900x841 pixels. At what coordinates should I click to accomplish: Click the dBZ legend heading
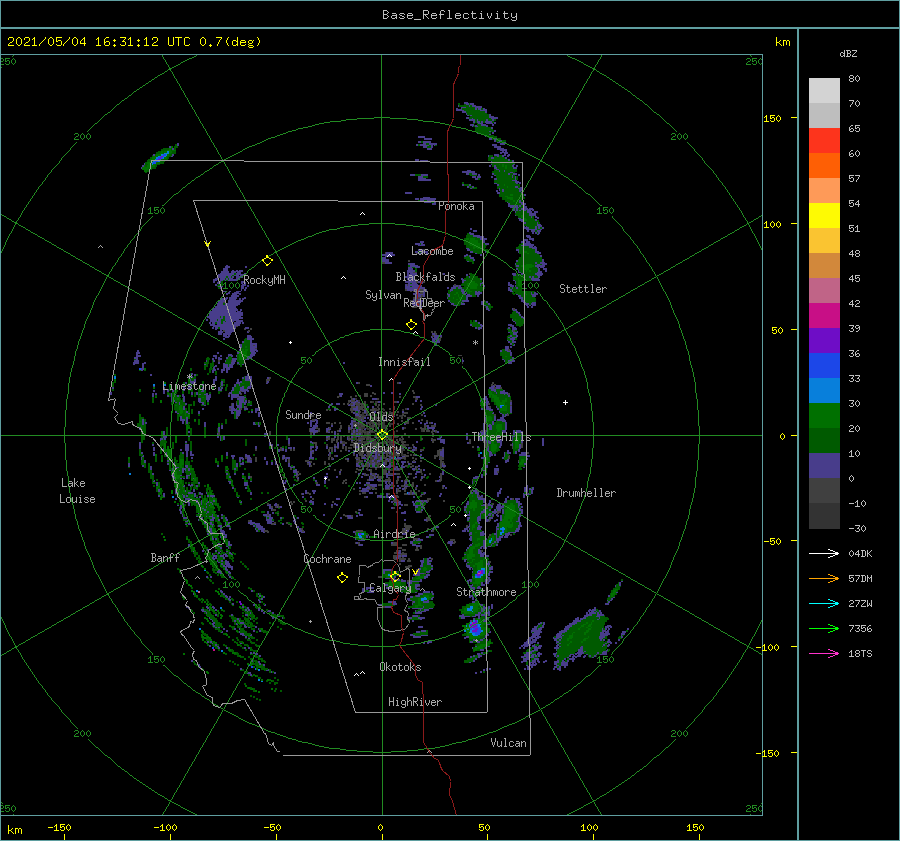pyautogui.click(x=848, y=53)
